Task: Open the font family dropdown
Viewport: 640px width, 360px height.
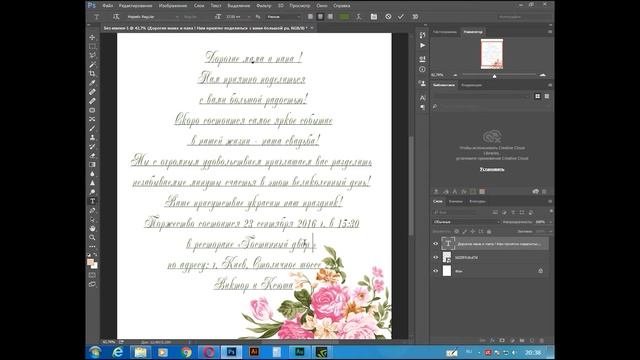Action: (152, 17)
